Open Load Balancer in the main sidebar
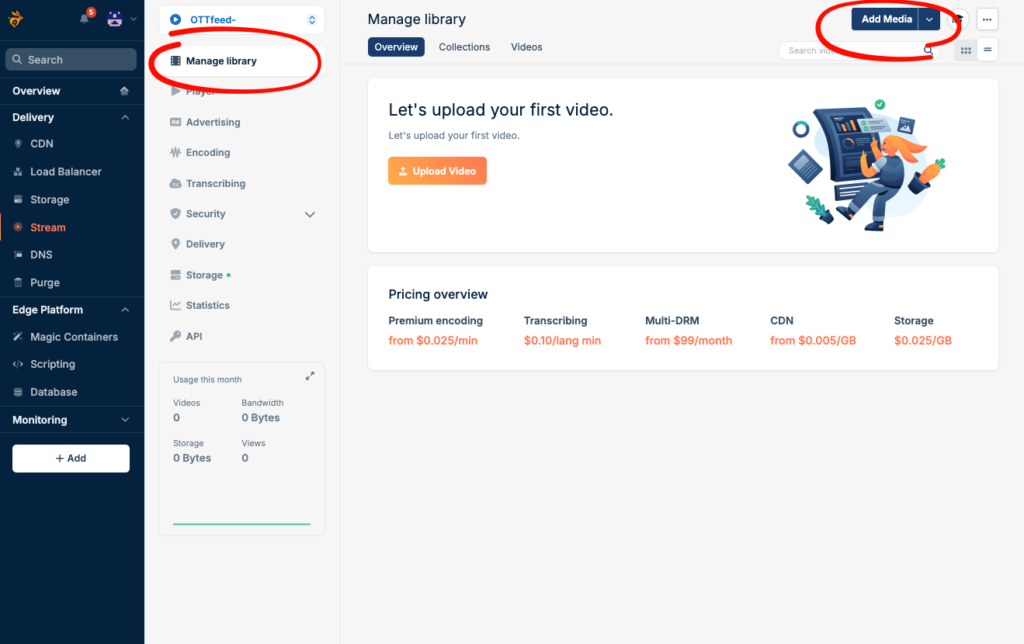The image size is (1024, 644). pyautogui.click(x=65, y=172)
